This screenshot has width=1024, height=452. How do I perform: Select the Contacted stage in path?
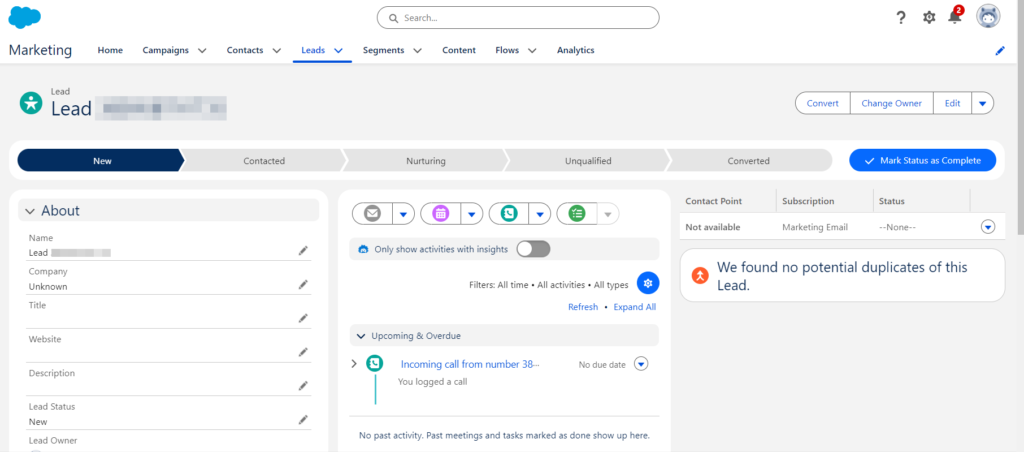click(264, 160)
